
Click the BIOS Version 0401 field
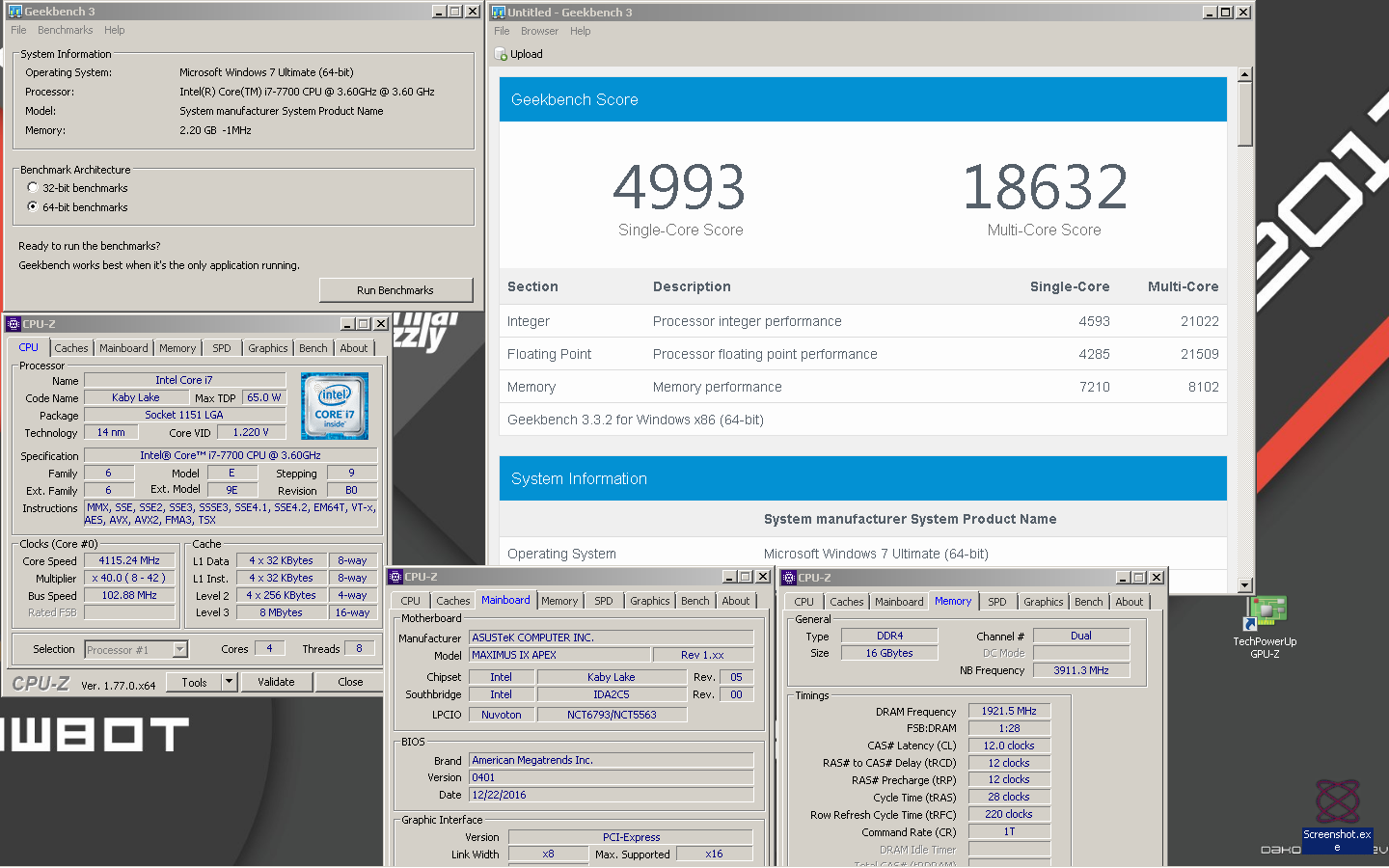click(611, 777)
